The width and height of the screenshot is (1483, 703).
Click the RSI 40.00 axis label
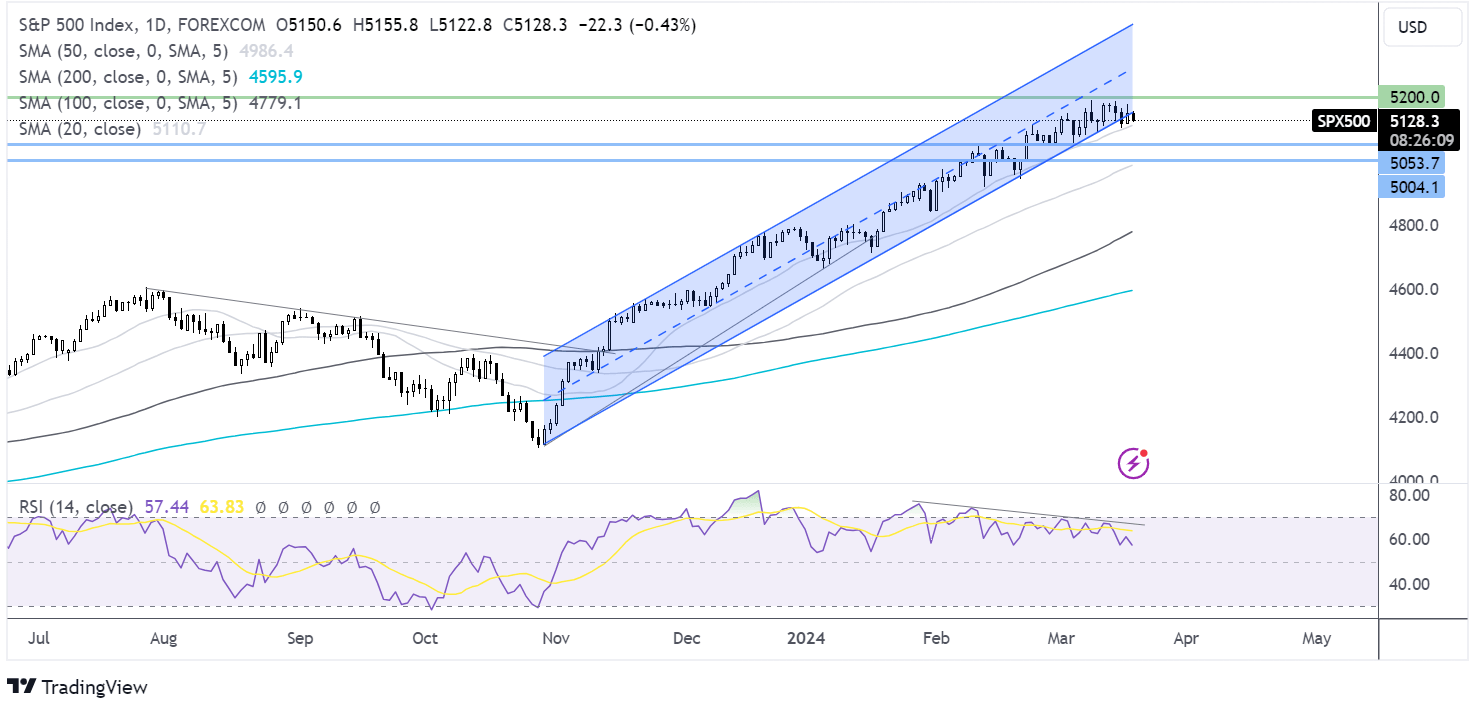(1410, 584)
